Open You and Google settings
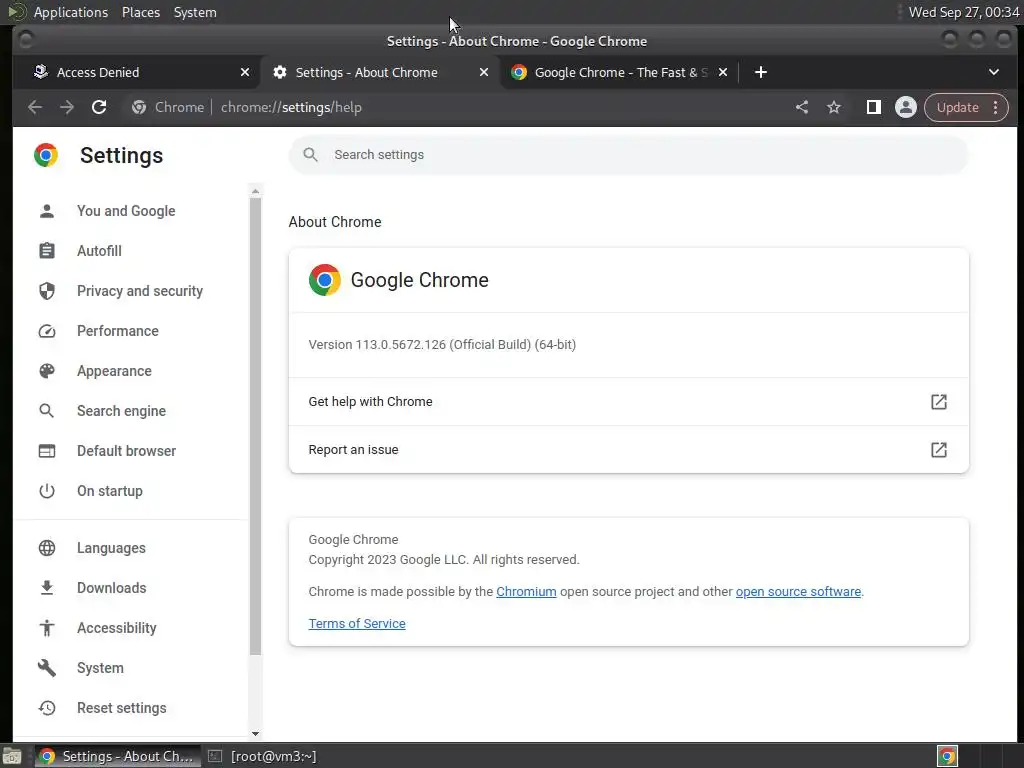The image size is (1024, 768). point(126,211)
